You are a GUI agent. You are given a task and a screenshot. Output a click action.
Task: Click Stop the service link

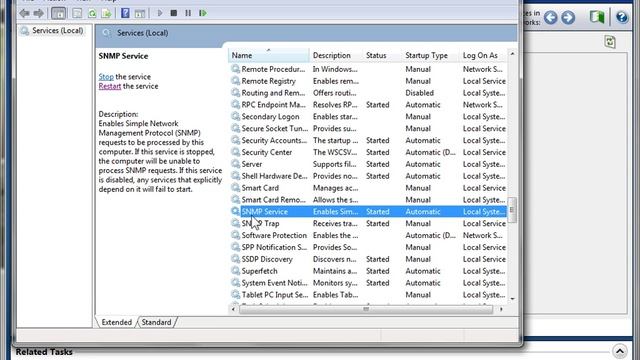[106, 77]
